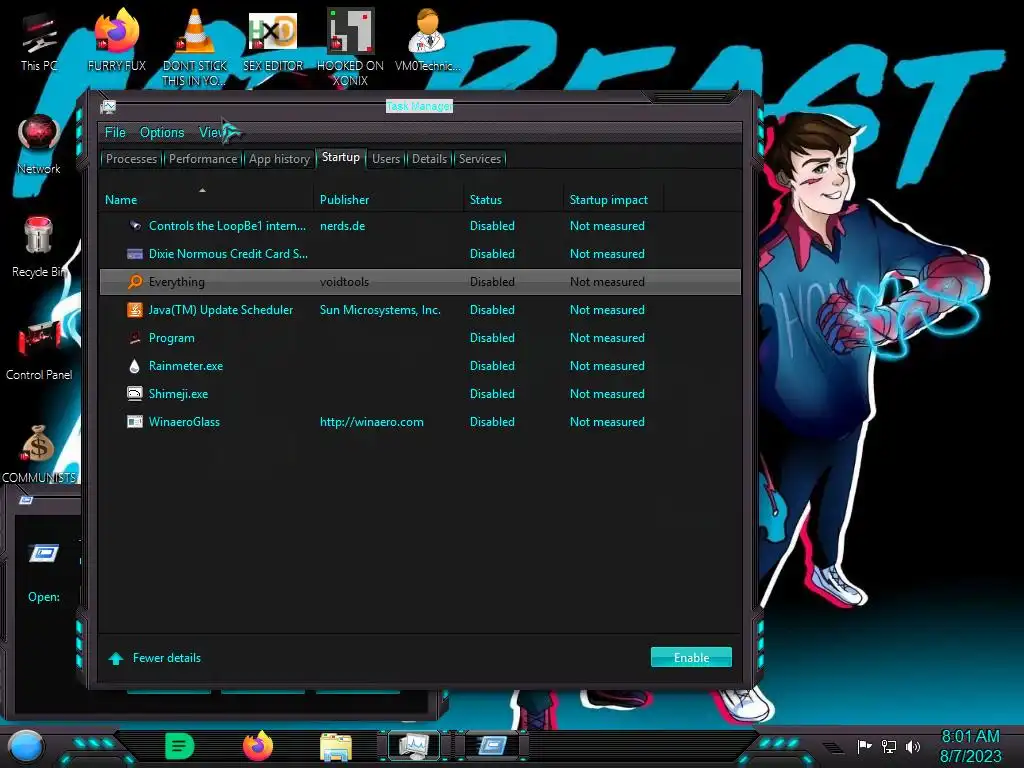The height and width of the screenshot is (768, 1024).
Task: Click the Run dialog taskbar button
Action: tap(492, 746)
